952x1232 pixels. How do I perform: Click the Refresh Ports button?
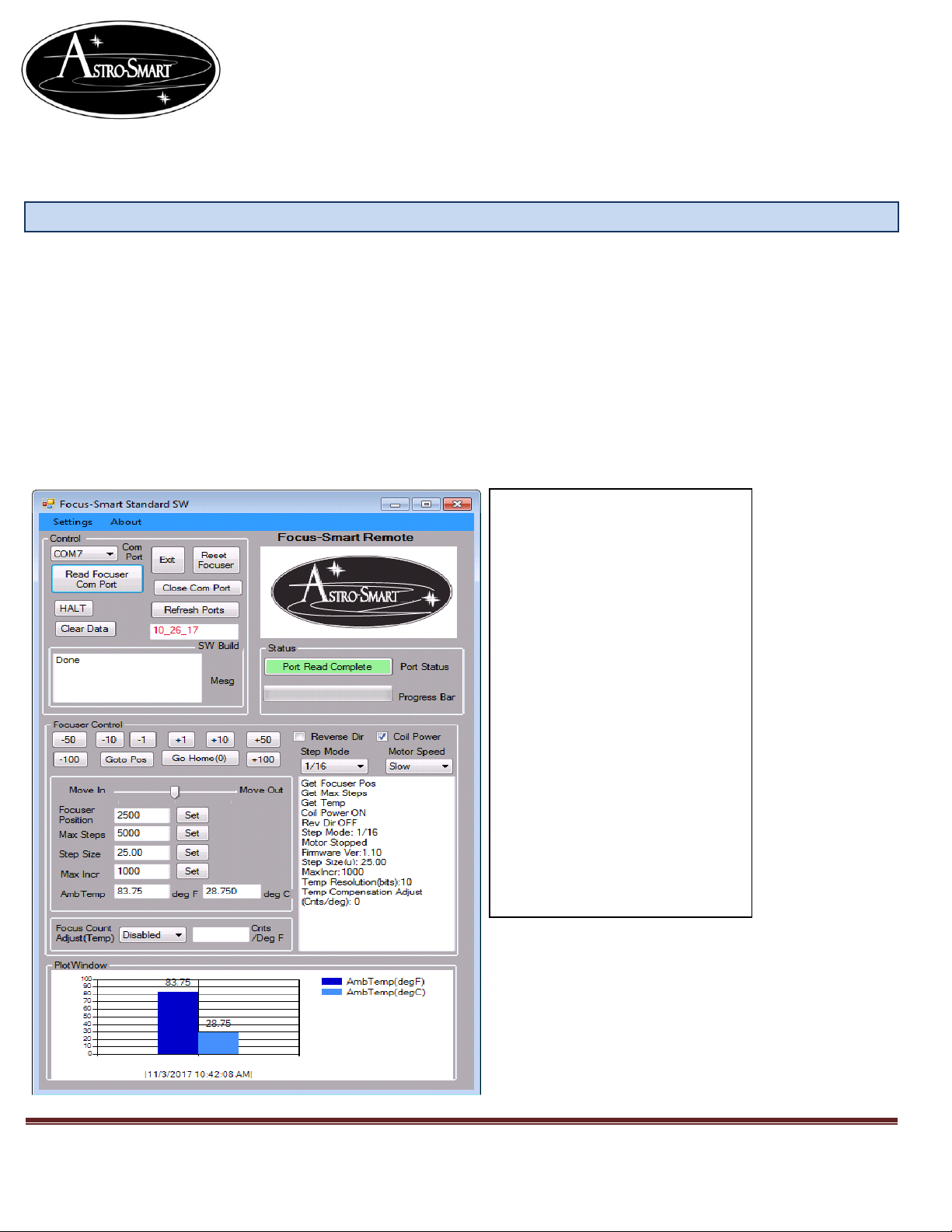tap(194, 610)
